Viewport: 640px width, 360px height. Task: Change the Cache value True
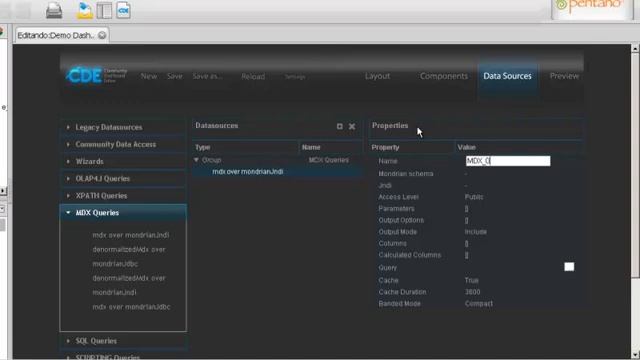pos(471,280)
